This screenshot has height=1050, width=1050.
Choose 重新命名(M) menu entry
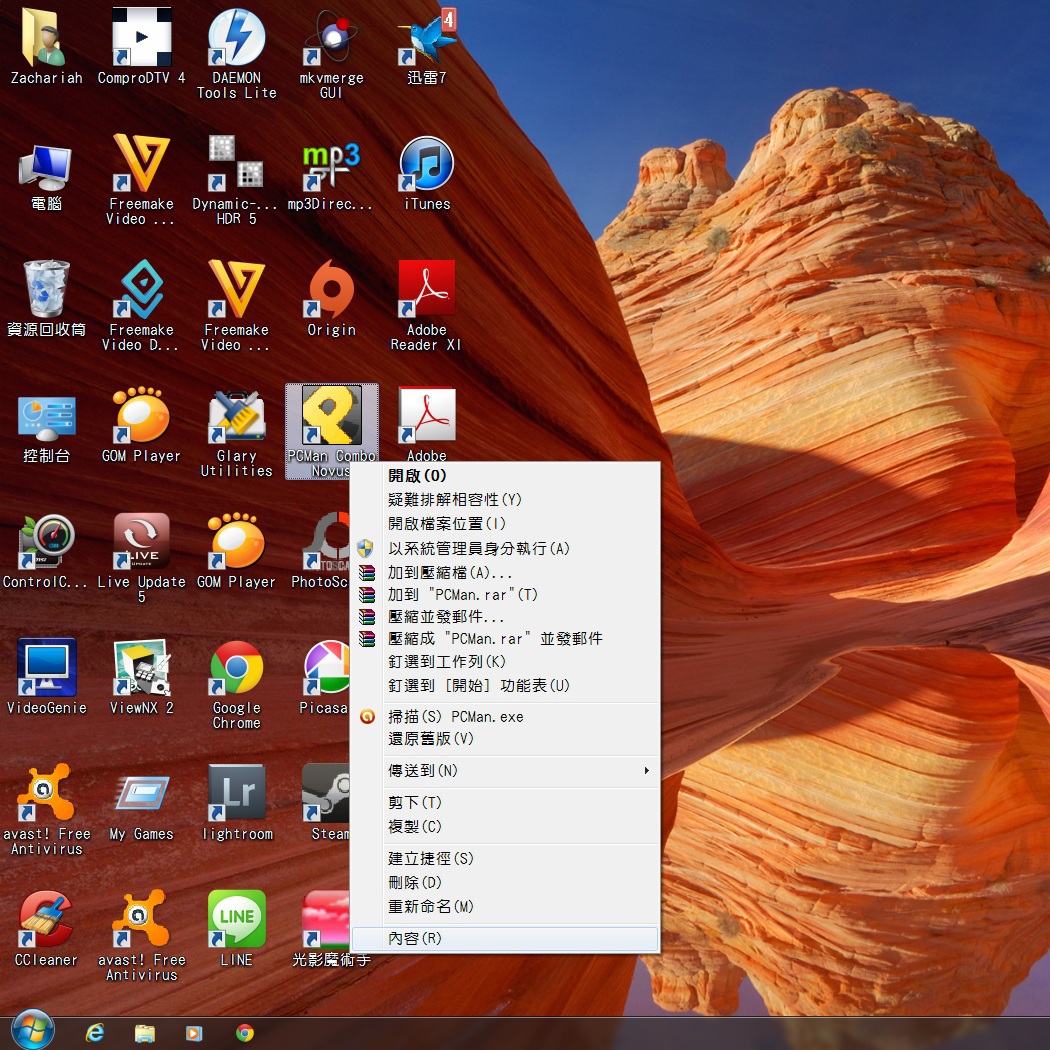click(505, 907)
